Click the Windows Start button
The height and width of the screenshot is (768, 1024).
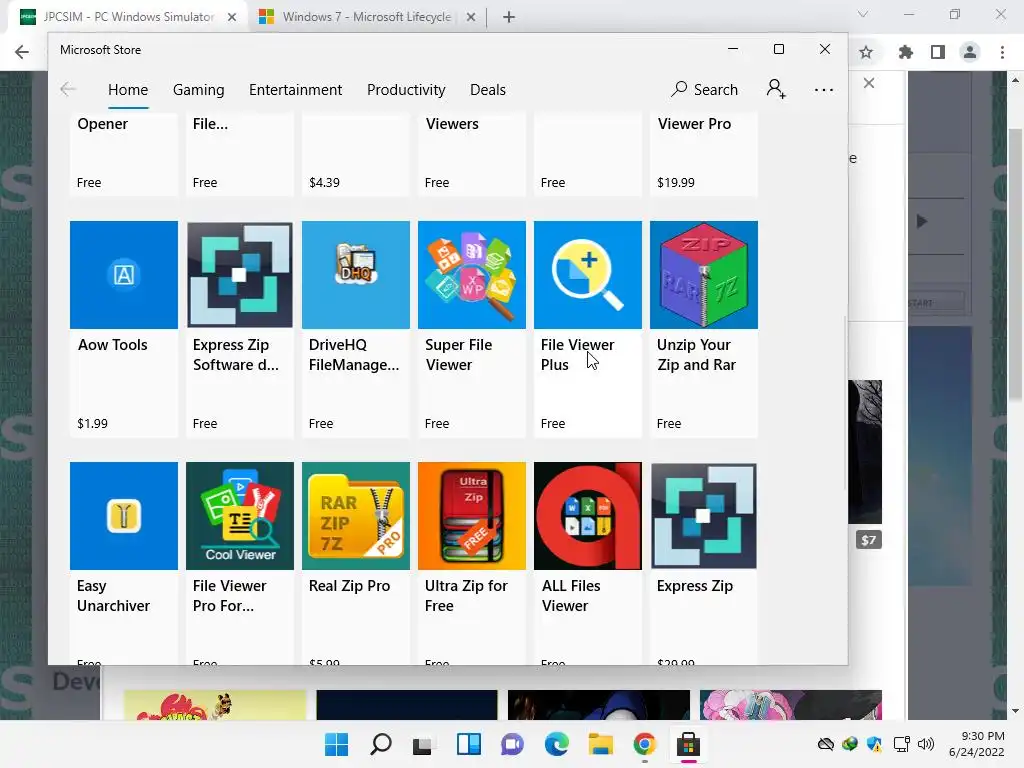pyautogui.click(x=336, y=744)
